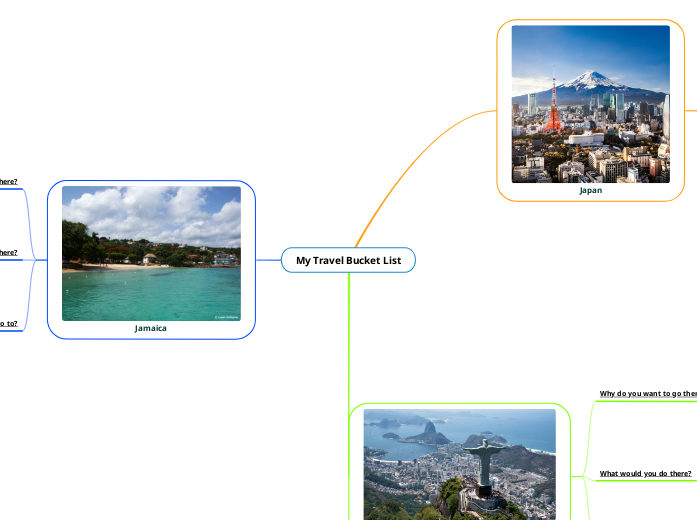Click the green branch line below central node
697x520 pixels.
[x=348, y=340]
